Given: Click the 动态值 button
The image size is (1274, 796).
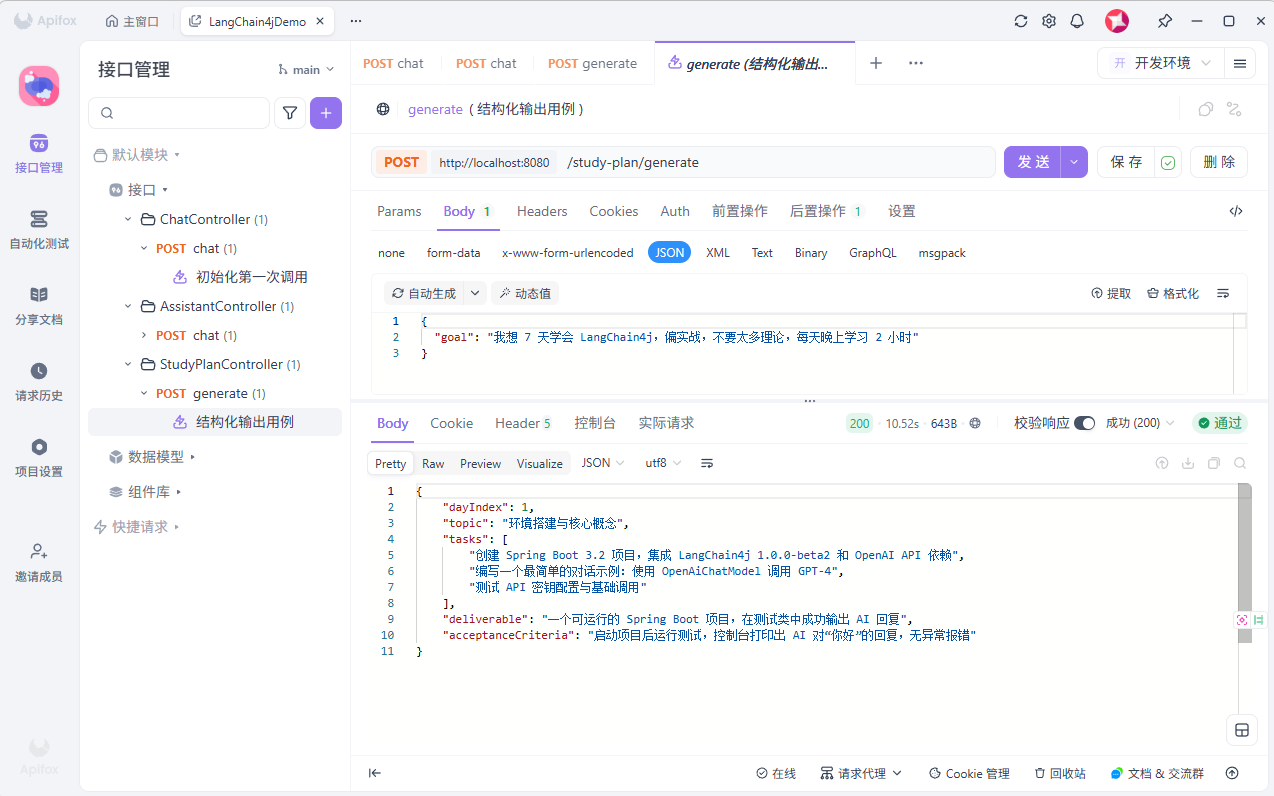Looking at the screenshot, I should (x=524, y=293).
